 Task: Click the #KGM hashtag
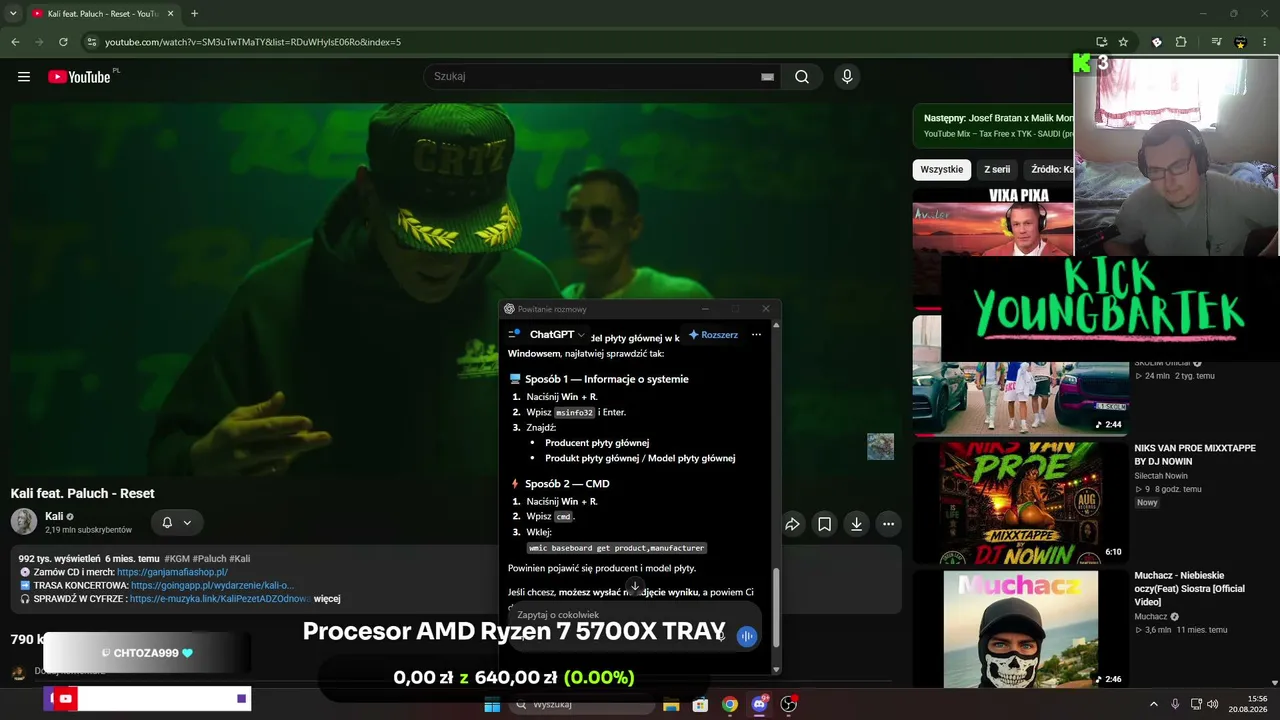click(x=177, y=558)
